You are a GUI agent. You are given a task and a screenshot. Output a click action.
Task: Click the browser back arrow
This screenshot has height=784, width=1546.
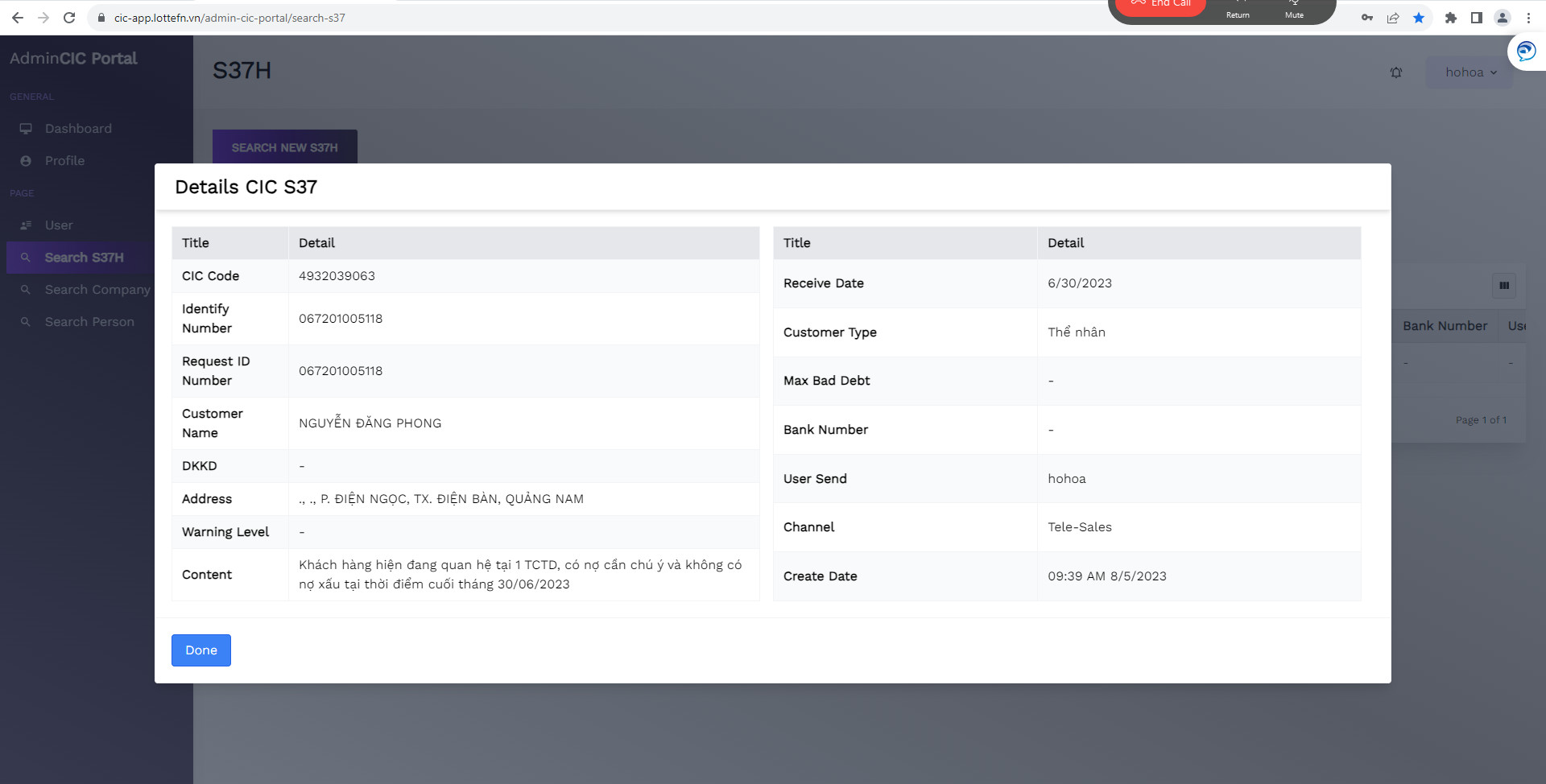(x=18, y=18)
